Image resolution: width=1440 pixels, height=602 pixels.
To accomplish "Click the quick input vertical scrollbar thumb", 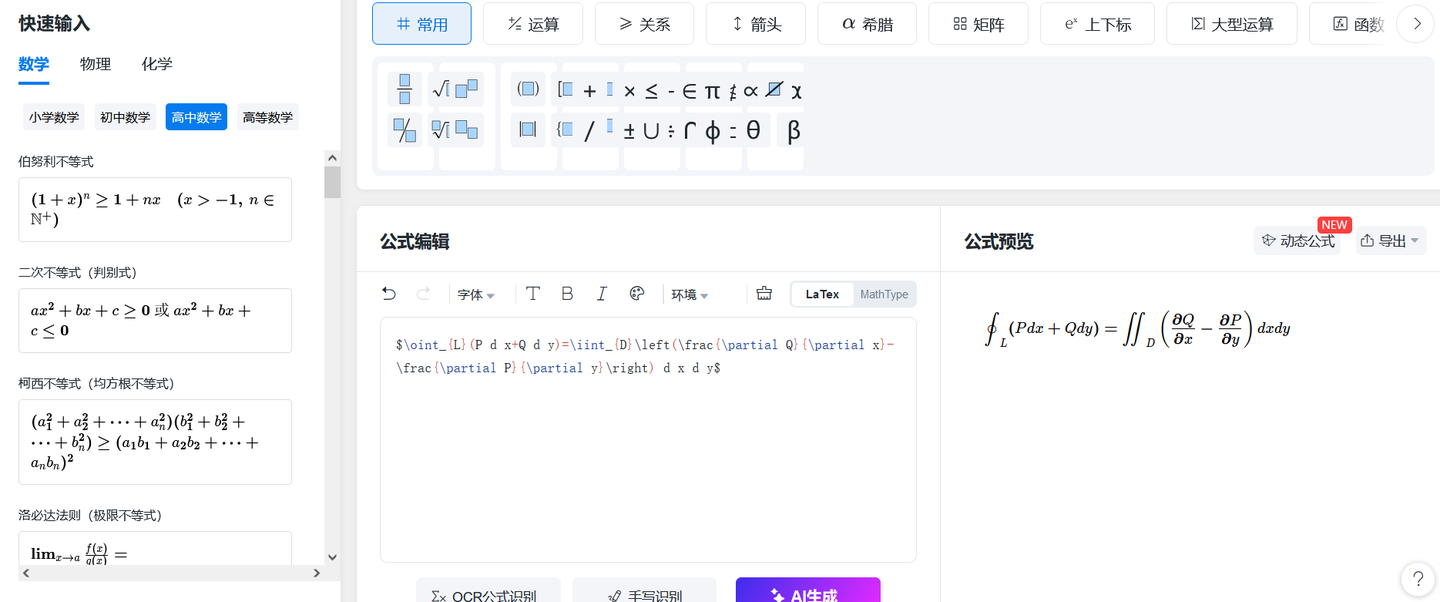I will [x=332, y=182].
